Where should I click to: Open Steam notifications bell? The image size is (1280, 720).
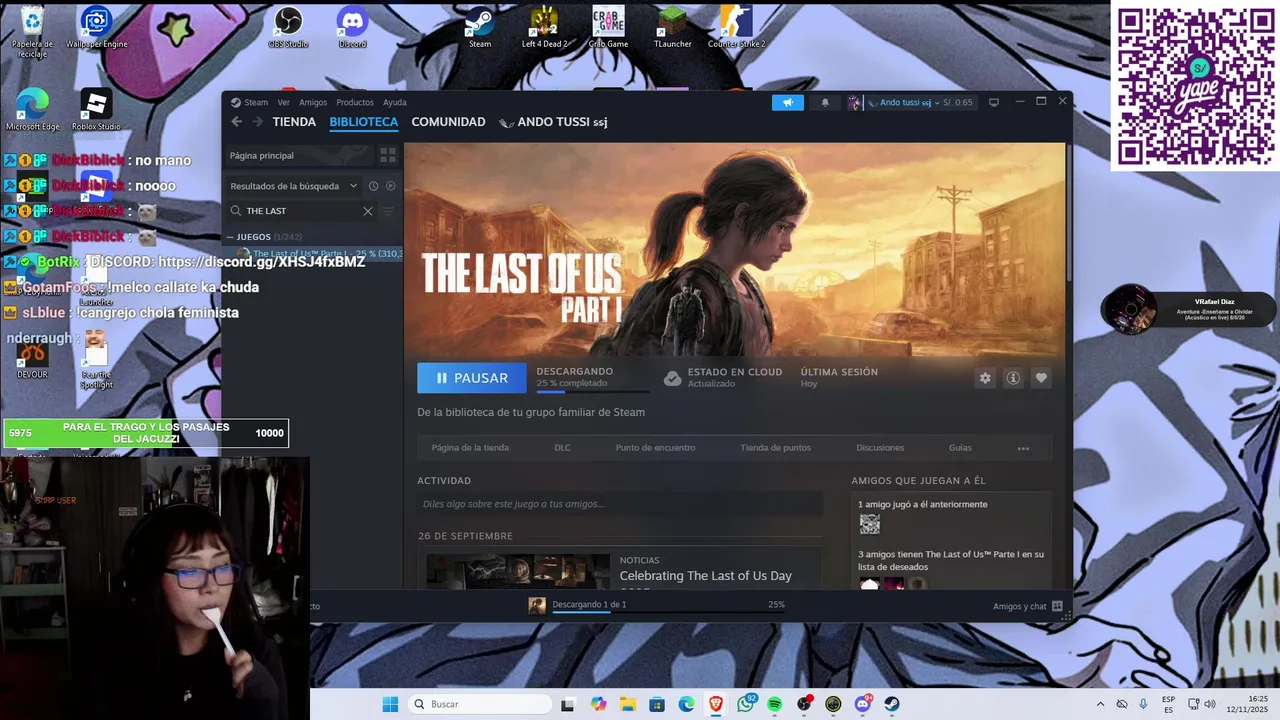pos(825,102)
